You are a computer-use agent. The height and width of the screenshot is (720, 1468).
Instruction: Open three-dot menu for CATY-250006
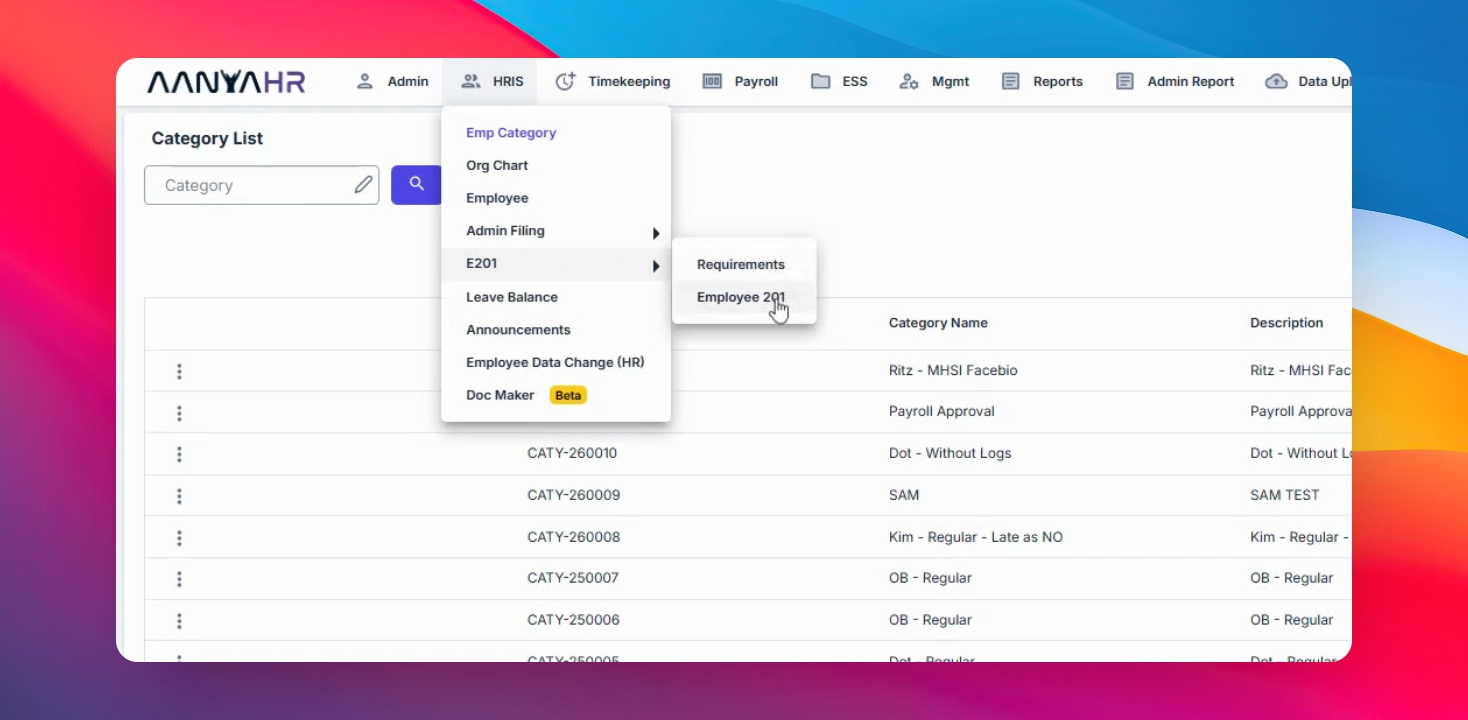tap(179, 621)
